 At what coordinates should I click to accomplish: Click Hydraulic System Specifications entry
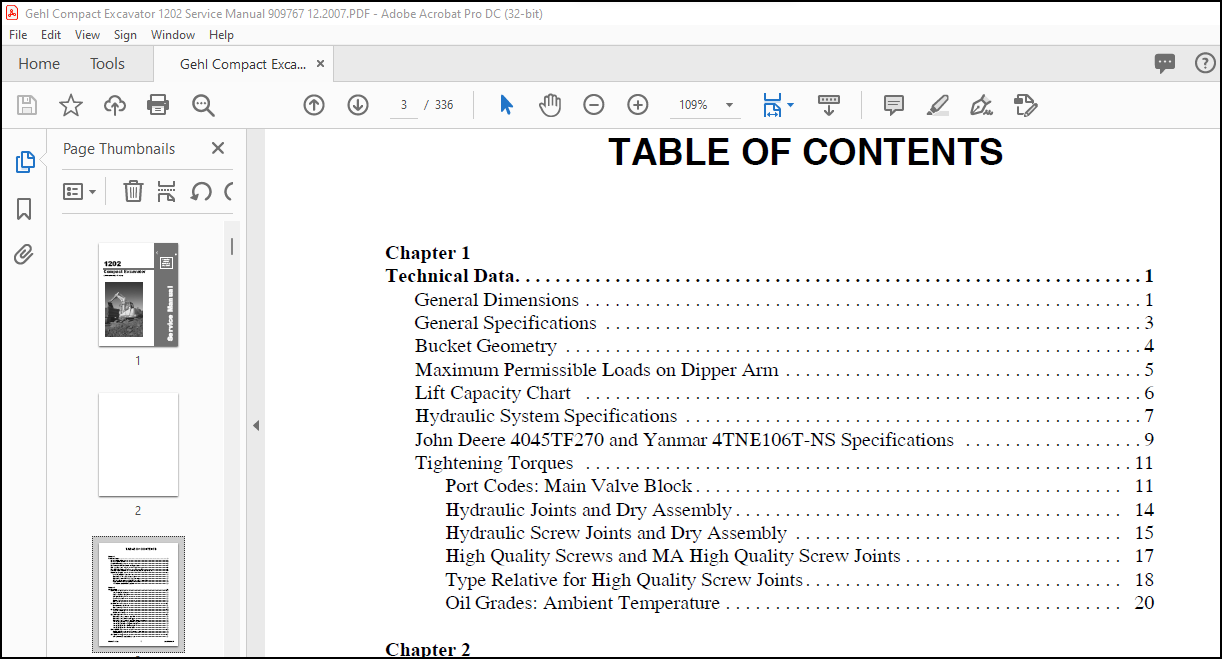[x=784, y=416]
